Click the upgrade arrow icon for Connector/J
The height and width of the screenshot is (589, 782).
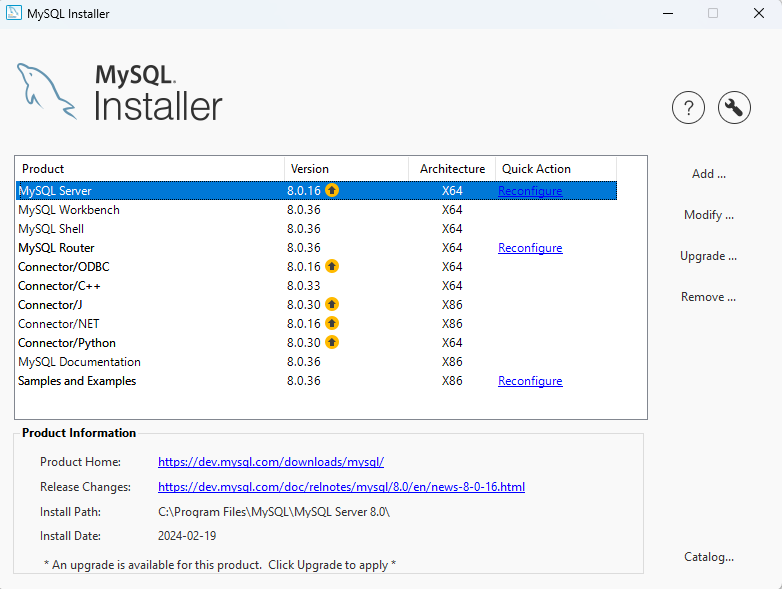[x=332, y=304]
